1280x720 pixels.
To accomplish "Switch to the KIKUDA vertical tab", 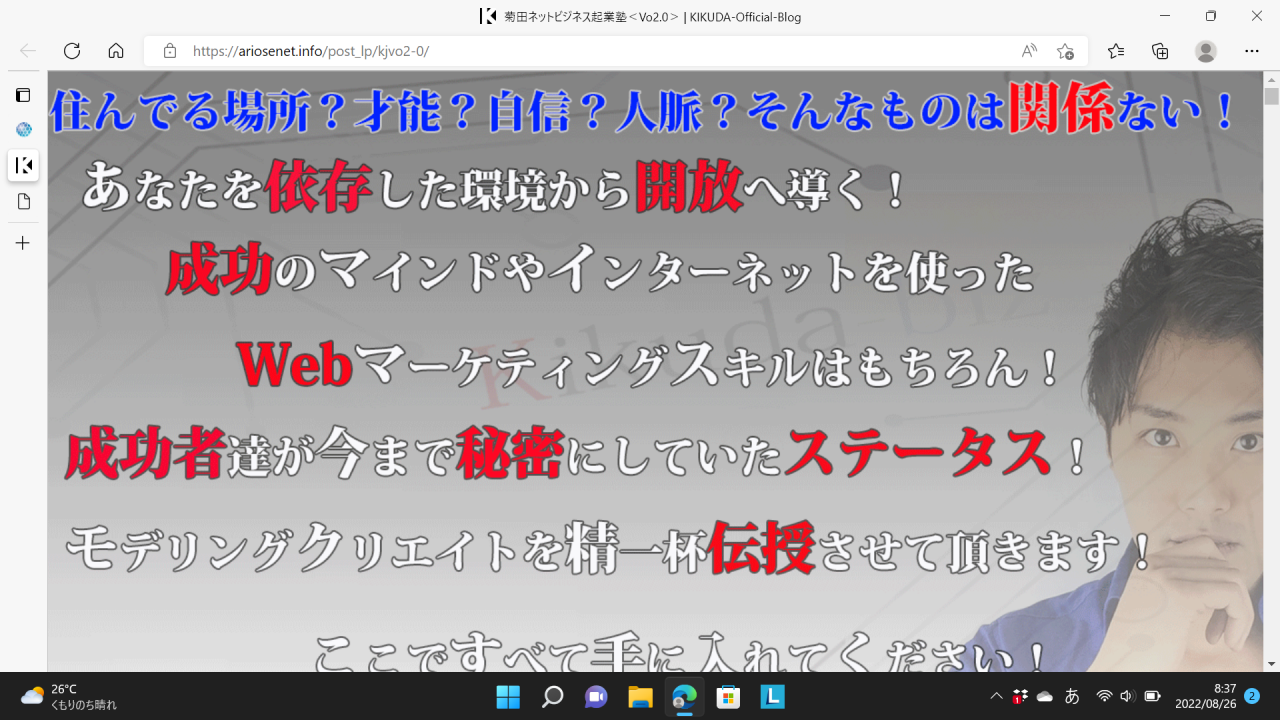I will (23, 165).
